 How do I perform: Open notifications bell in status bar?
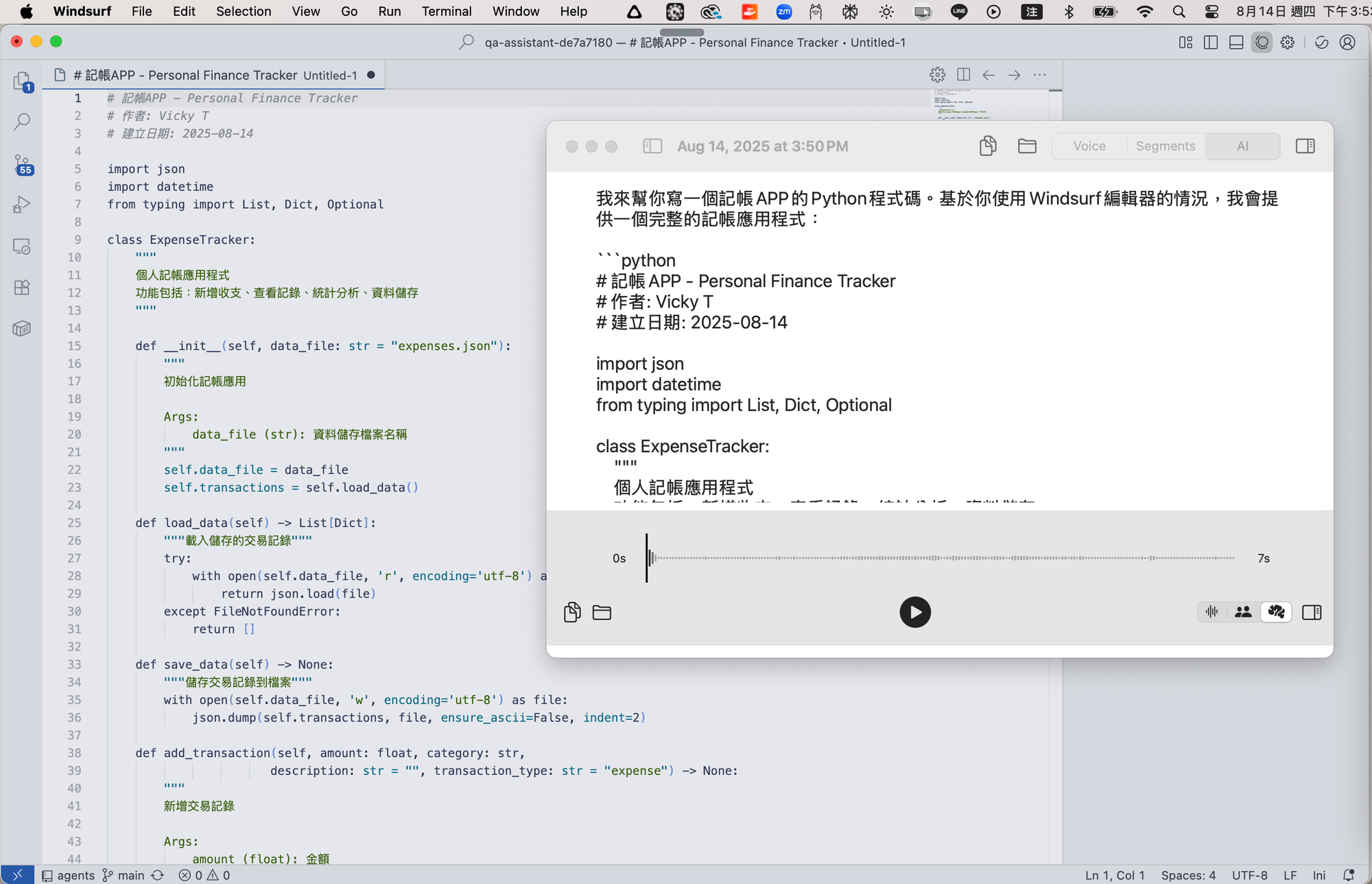pyautogui.click(x=1349, y=875)
